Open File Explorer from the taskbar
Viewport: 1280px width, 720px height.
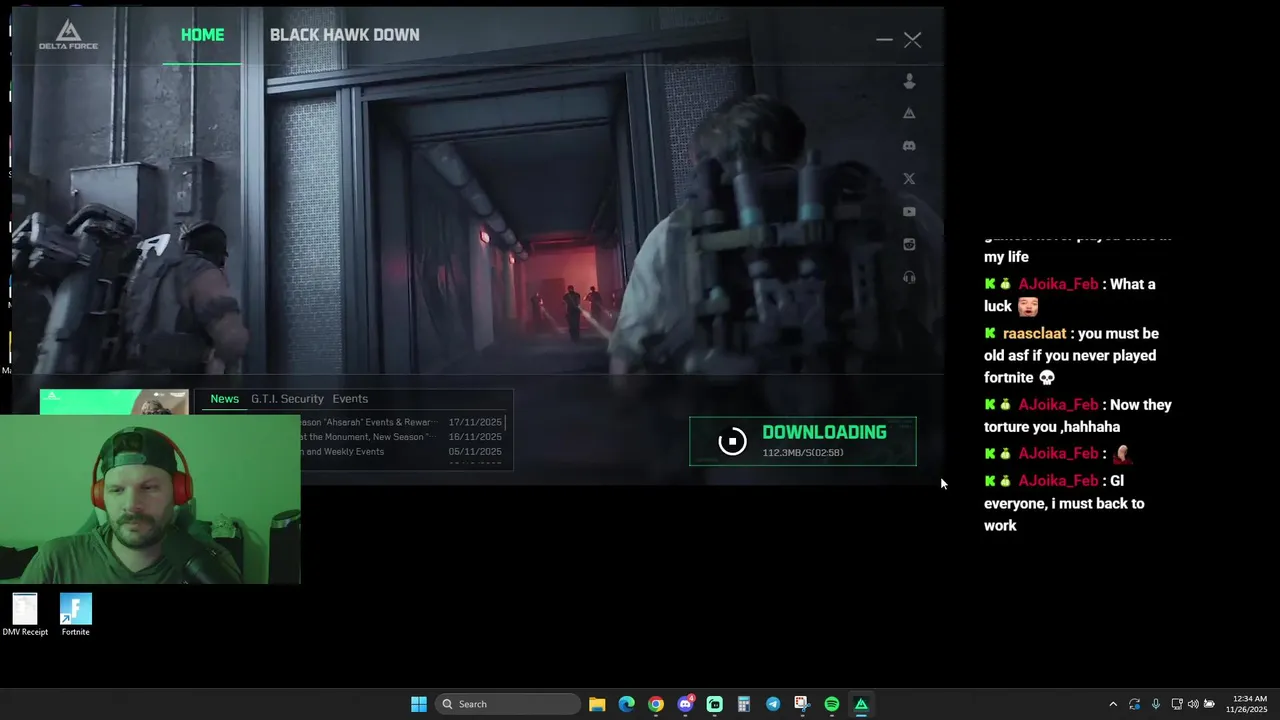click(x=597, y=704)
